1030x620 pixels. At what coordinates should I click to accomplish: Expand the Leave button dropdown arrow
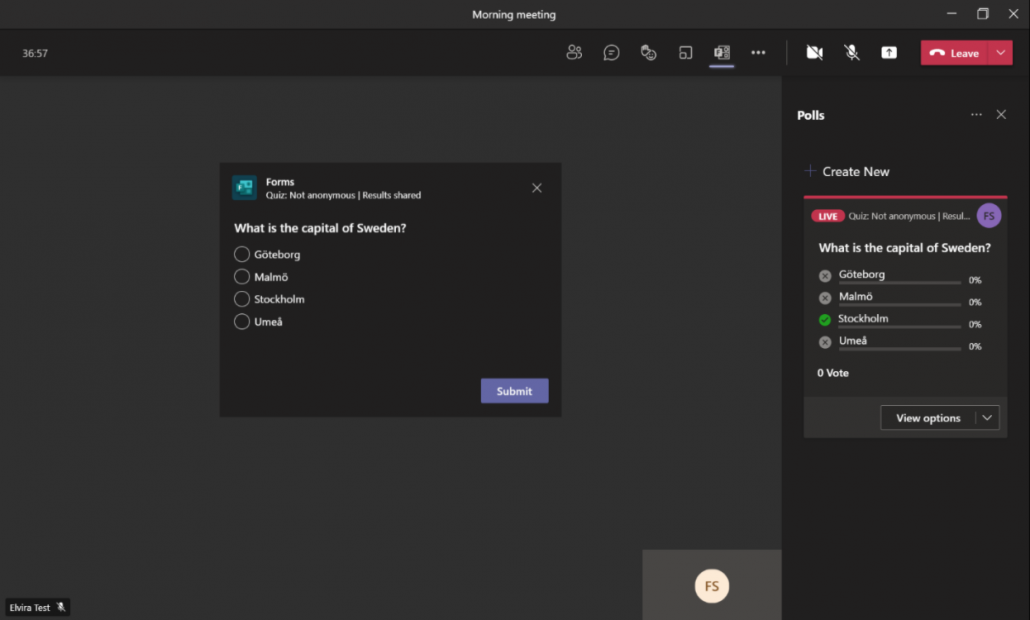tap(1001, 53)
